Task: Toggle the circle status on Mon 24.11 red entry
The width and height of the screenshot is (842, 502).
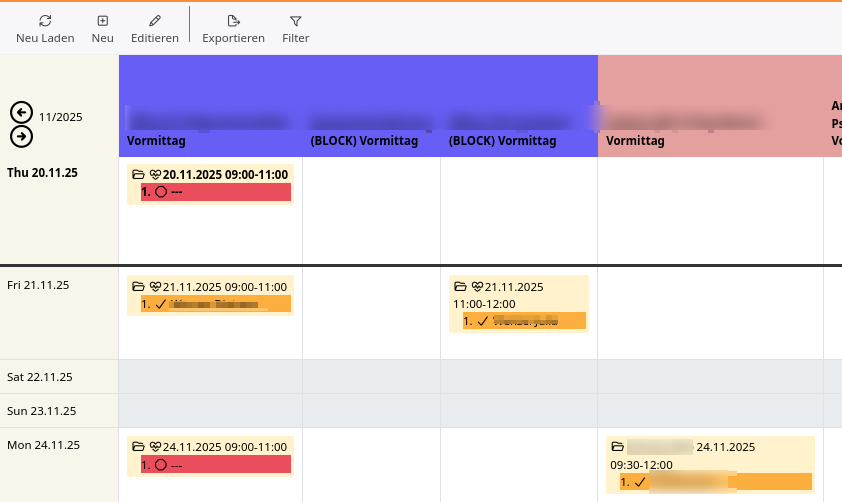Action: pyautogui.click(x=160, y=464)
